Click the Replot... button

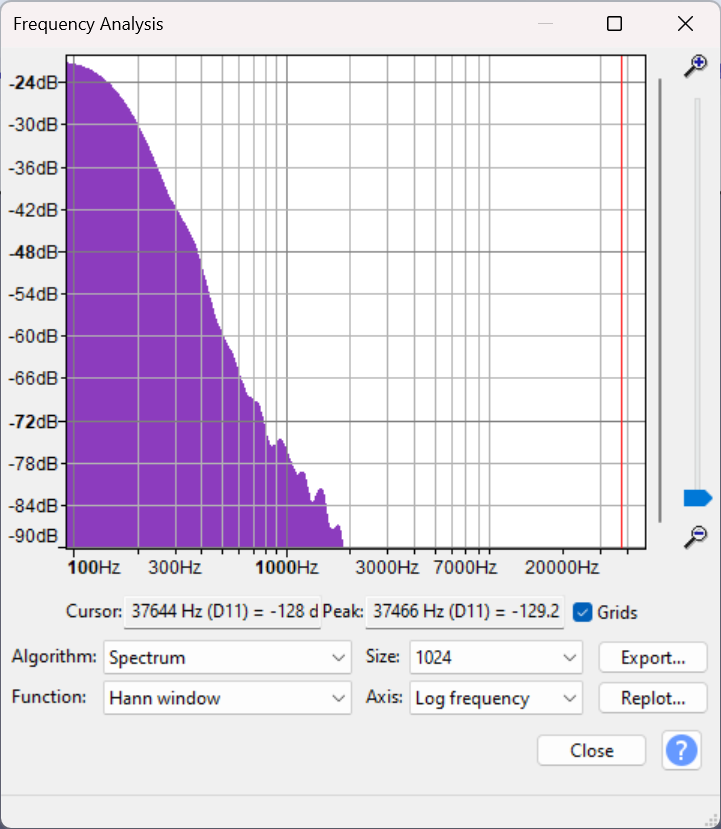coord(653,698)
